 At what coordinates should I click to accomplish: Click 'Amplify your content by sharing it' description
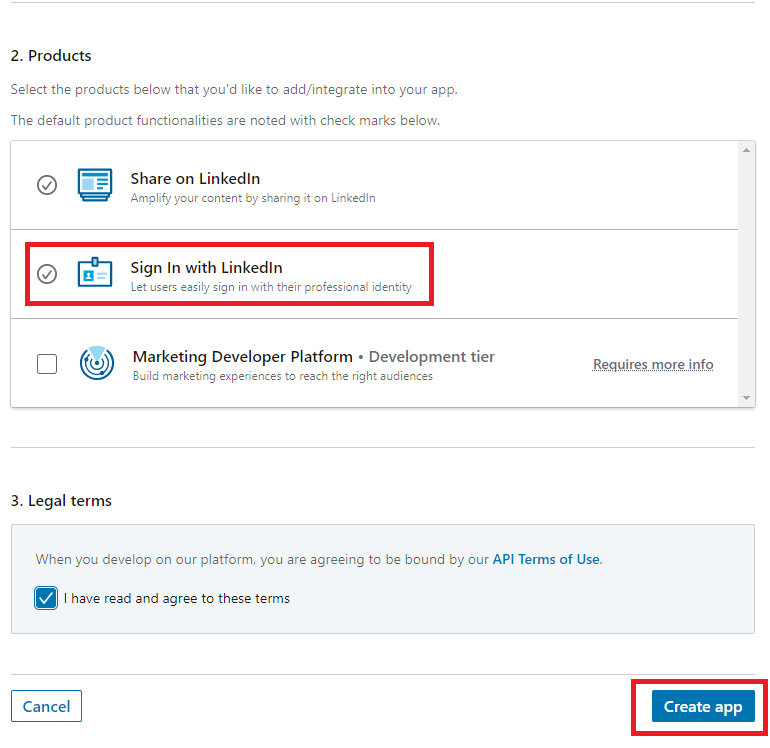pyautogui.click(x=253, y=198)
